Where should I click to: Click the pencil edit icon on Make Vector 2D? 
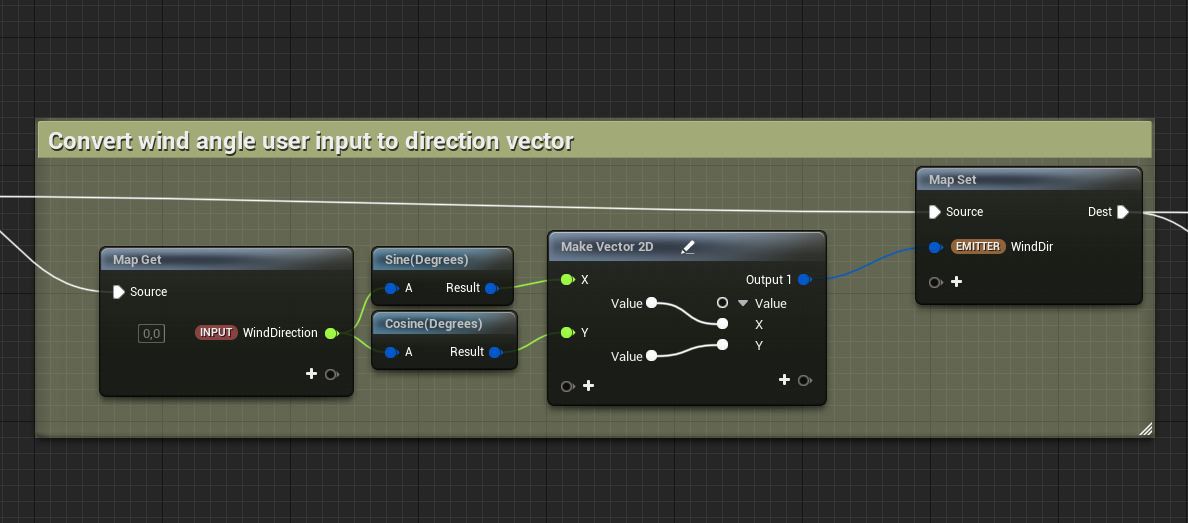687,247
